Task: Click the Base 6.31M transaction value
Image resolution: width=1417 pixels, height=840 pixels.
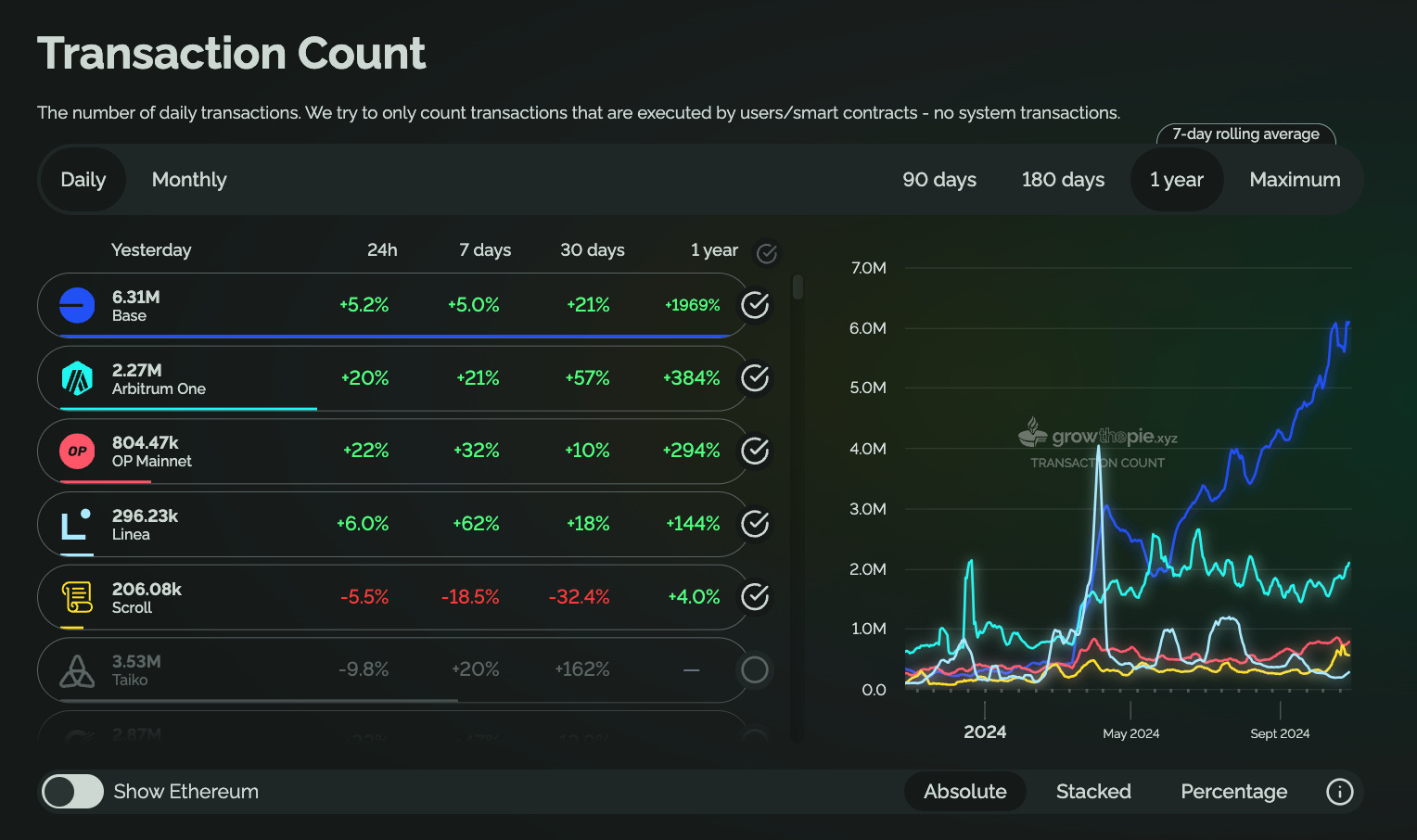Action: pyautogui.click(x=136, y=297)
